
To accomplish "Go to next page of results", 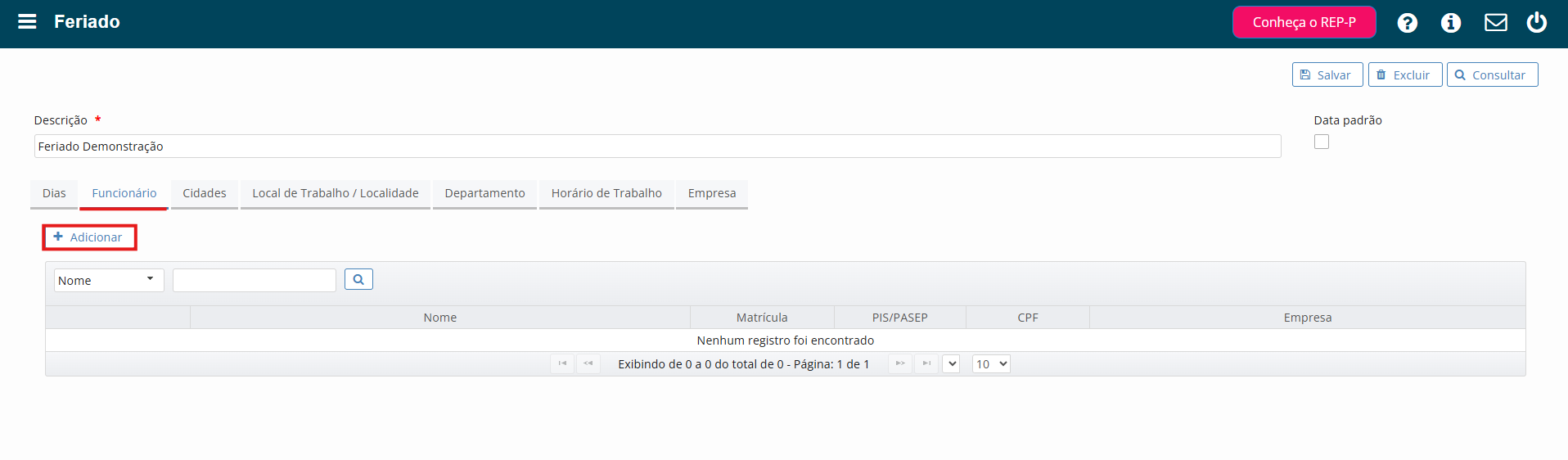I will [900, 363].
